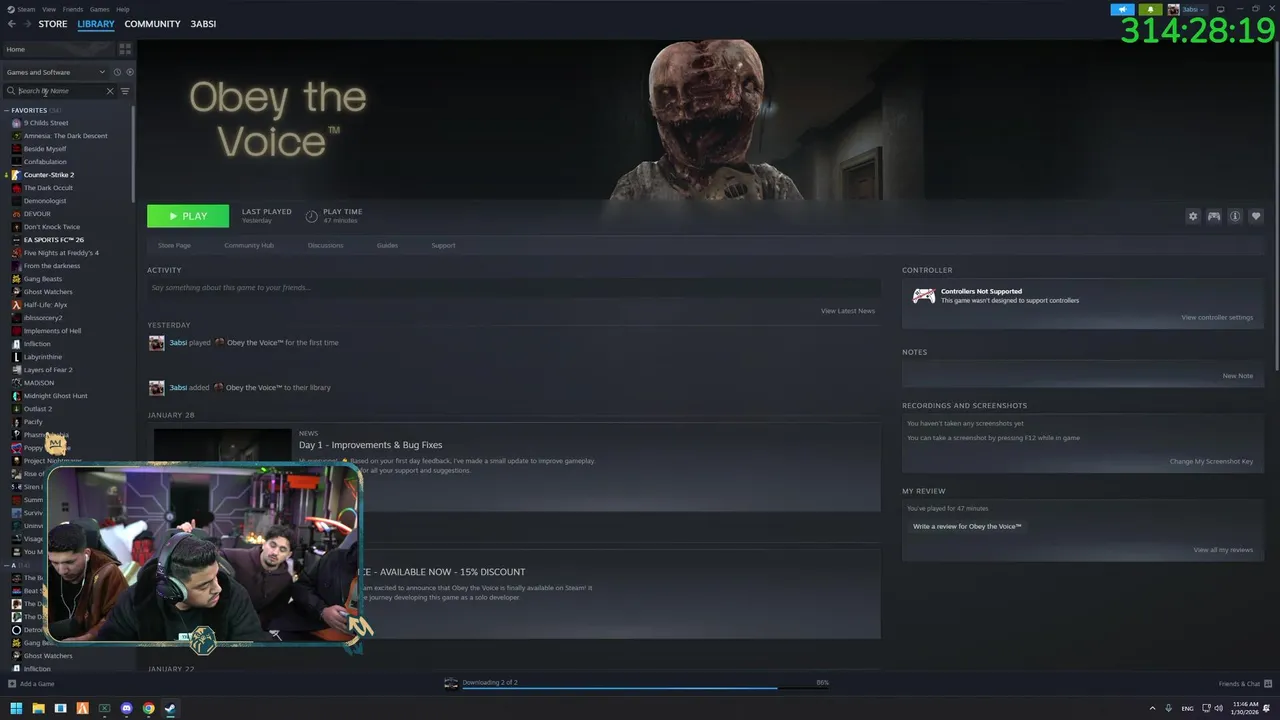Click the plus icon for Add a Game
The image size is (1280, 720).
point(12,684)
